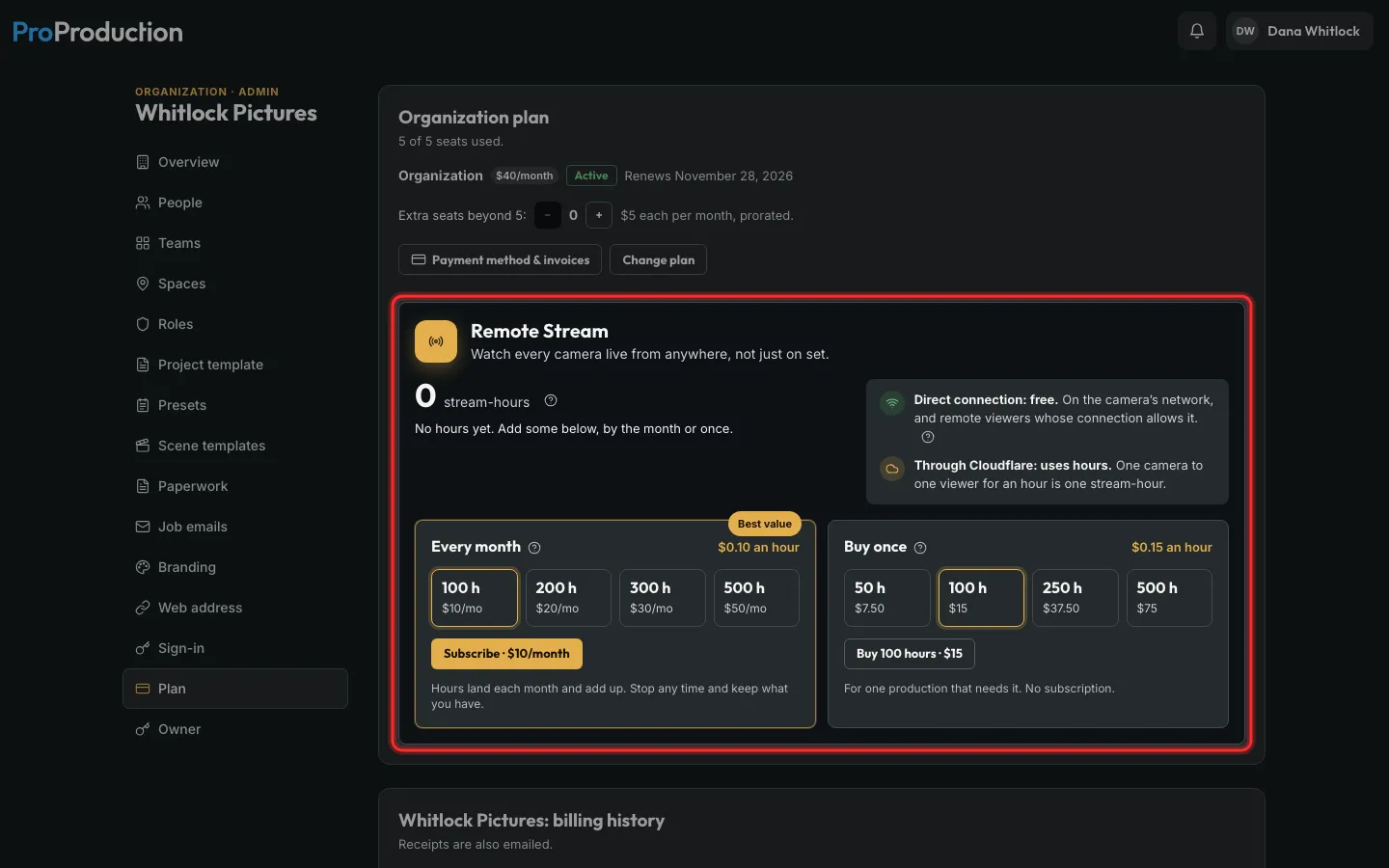Open help for Direct connection info
The width and height of the screenshot is (1389, 868).
(928, 437)
